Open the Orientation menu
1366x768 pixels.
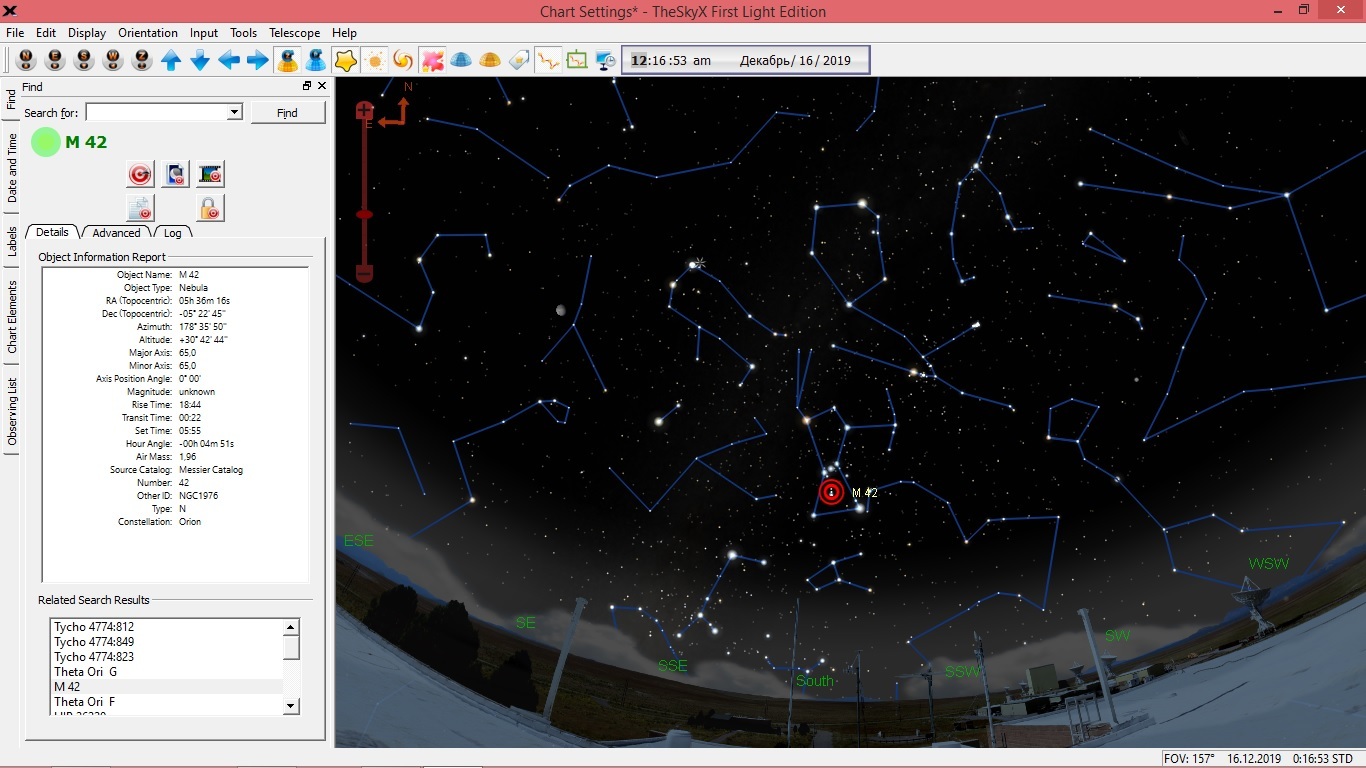pyautogui.click(x=148, y=33)
